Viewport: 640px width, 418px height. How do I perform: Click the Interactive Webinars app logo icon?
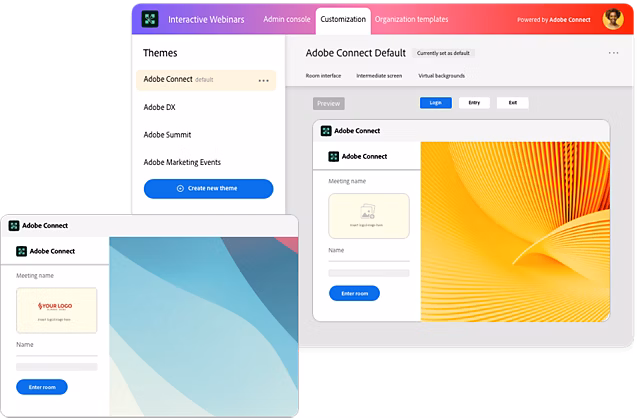pyautogui.click(x=150, y=19)
